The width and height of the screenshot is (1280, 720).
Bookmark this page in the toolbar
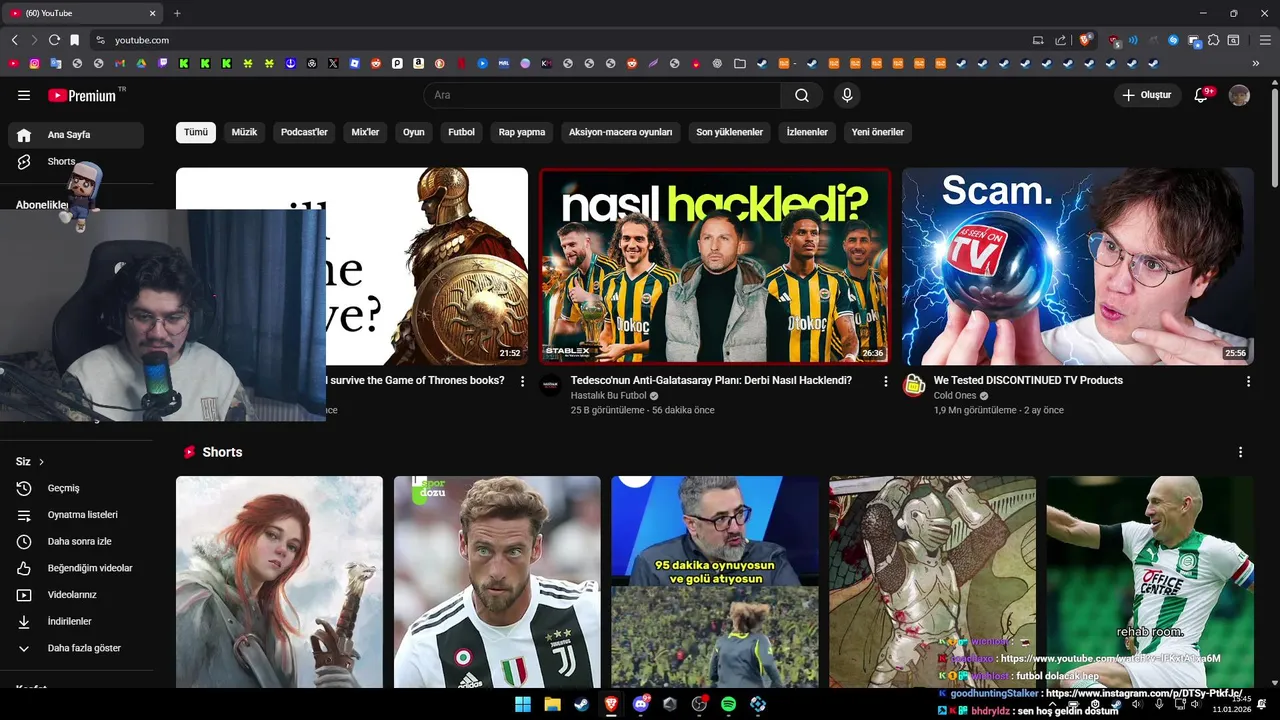click(74, 40)
